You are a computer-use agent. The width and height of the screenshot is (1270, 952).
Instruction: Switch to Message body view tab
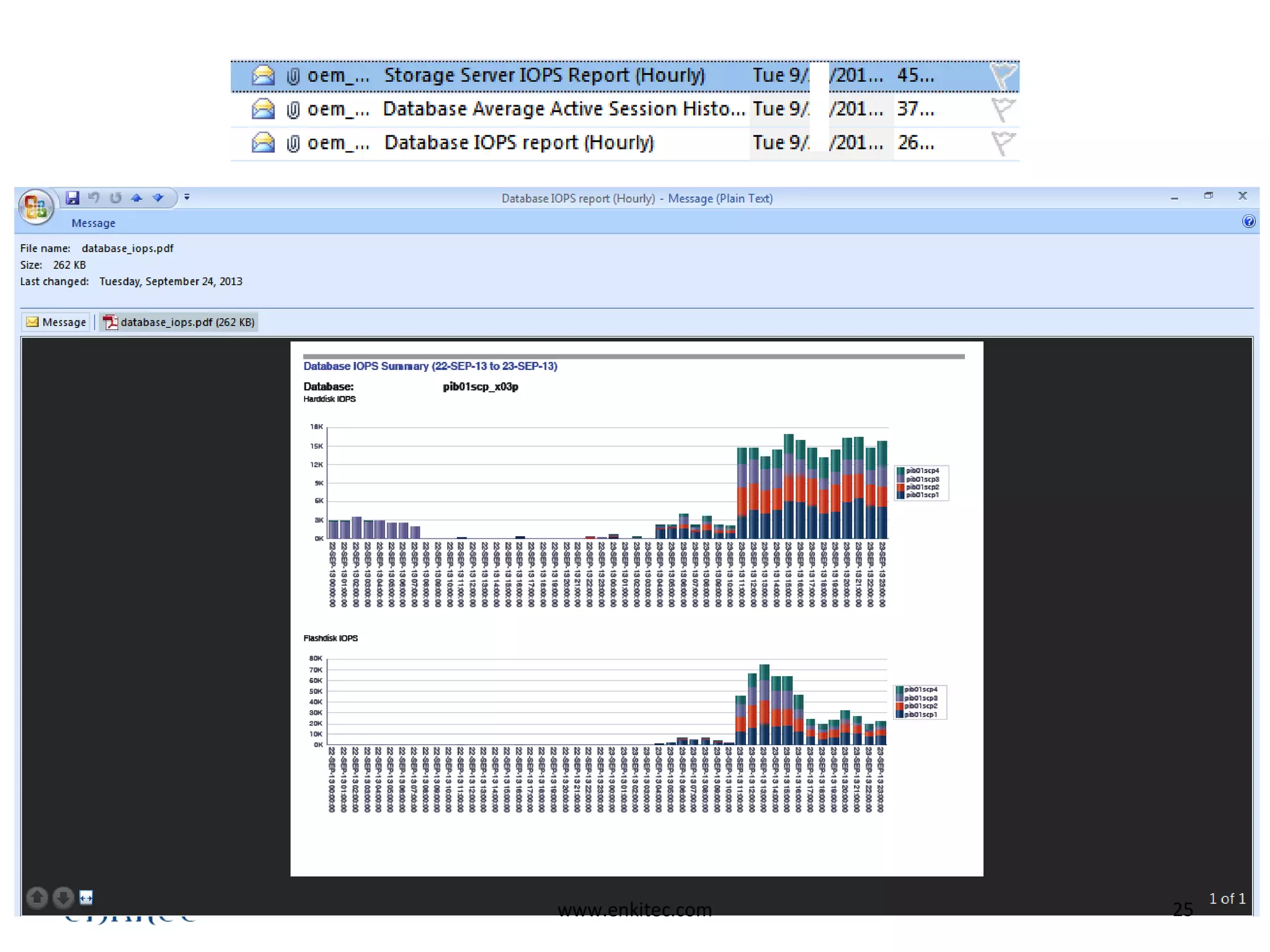(56, 322)
